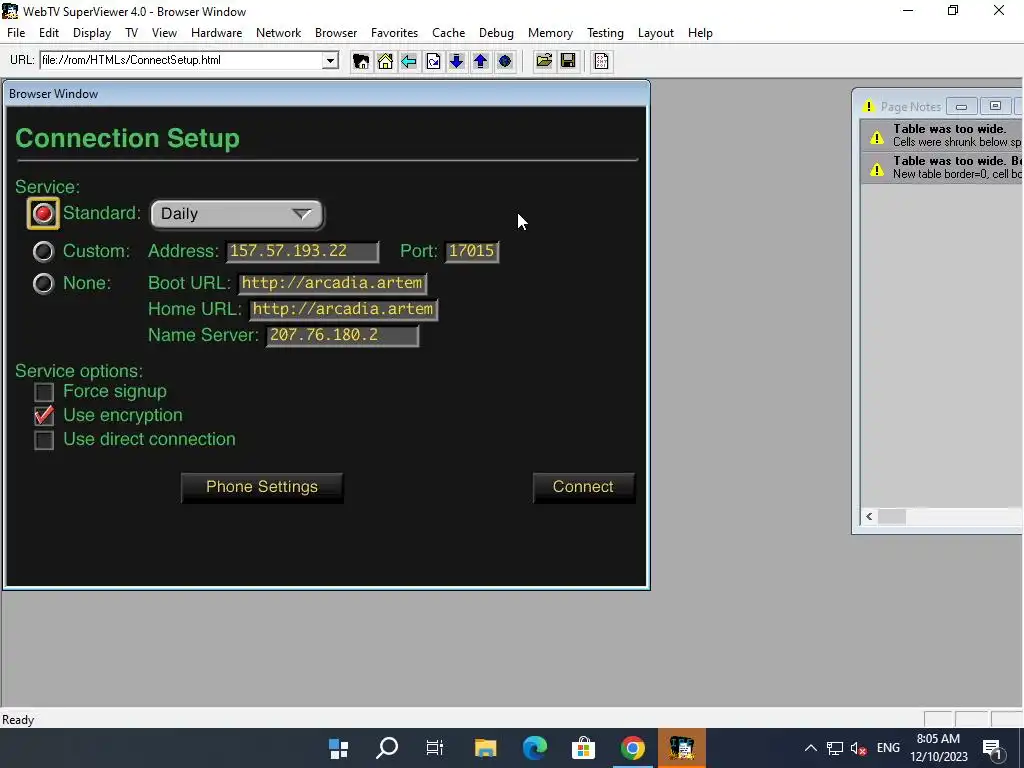This screenshot has height=768, width=1024.
Task: Minimize the Page Notes panel
Action: click(x=961, y=106)
